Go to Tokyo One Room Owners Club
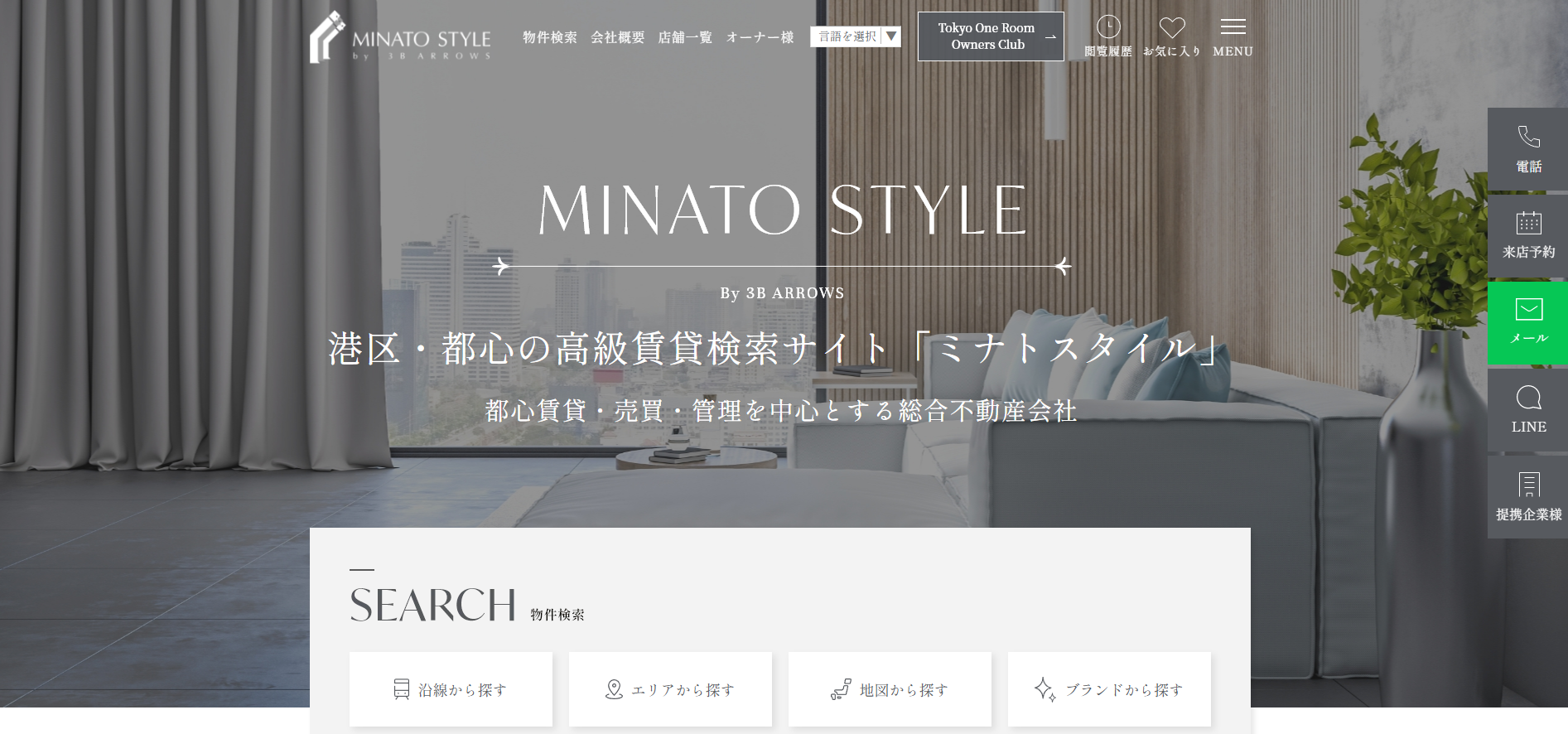 991,36
